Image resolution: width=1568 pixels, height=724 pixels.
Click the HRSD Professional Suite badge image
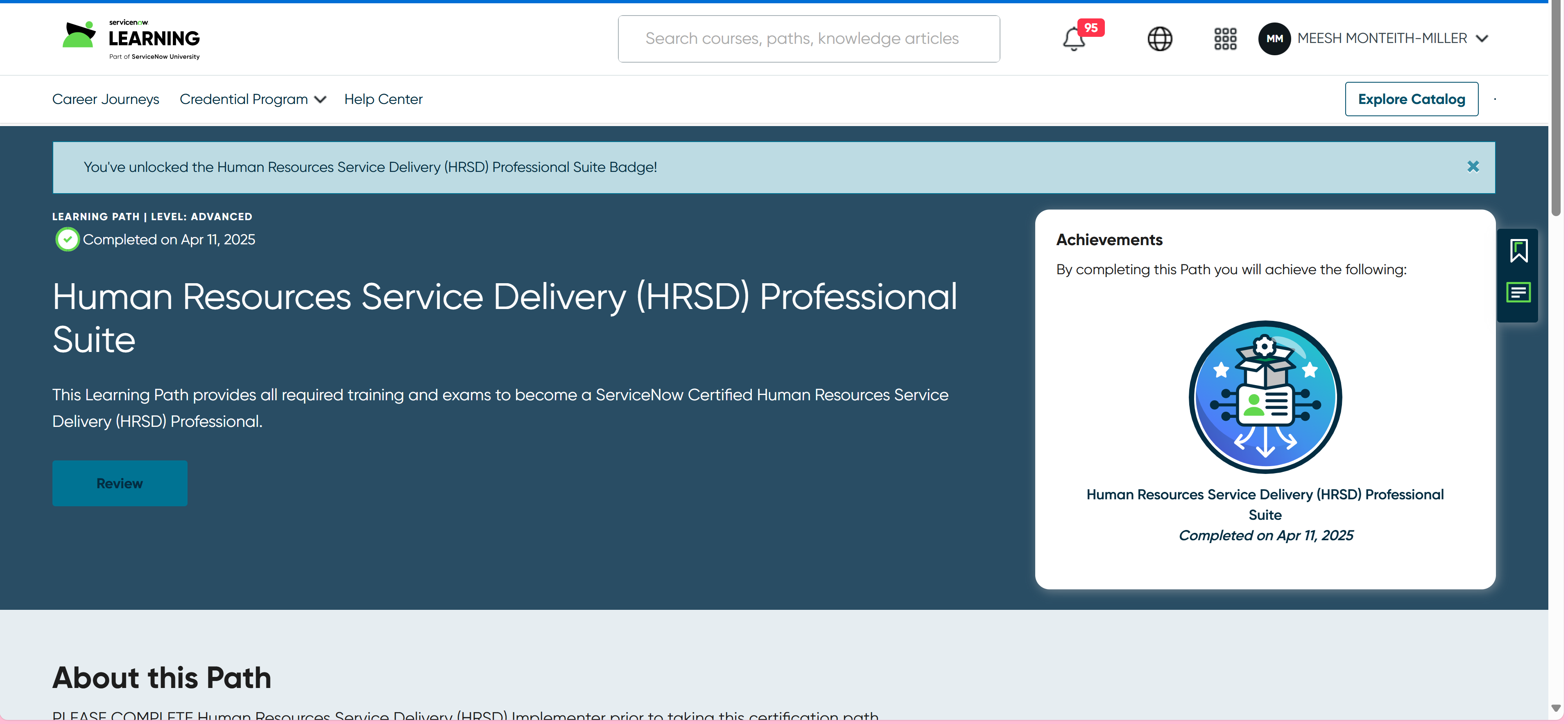click(1265, 397)
